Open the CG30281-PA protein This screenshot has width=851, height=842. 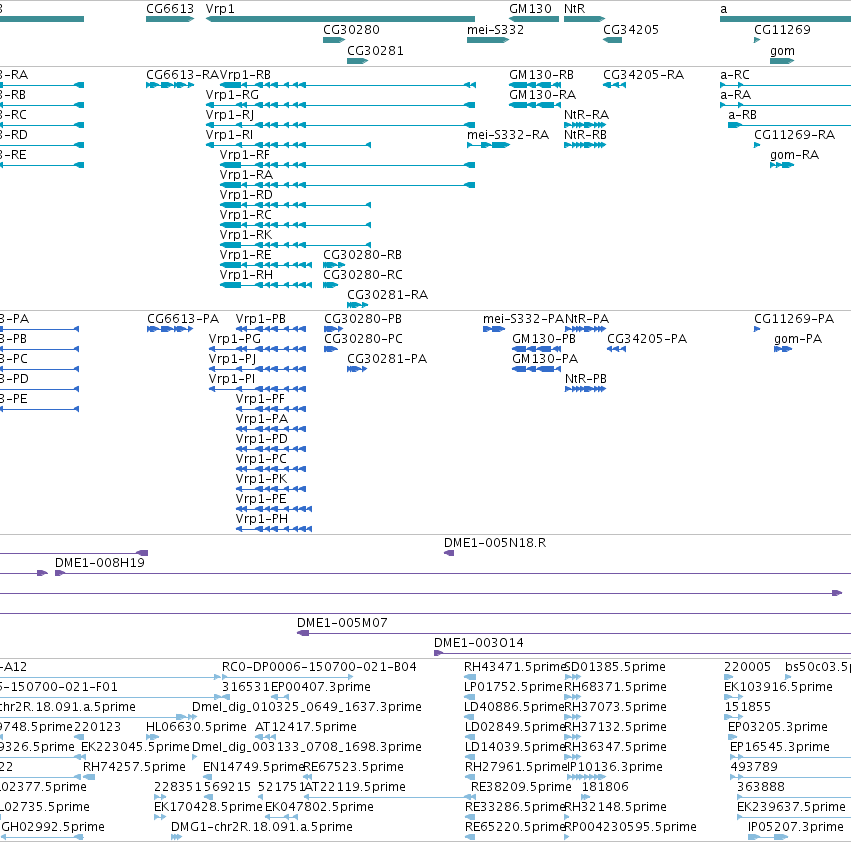coord(386,359)
